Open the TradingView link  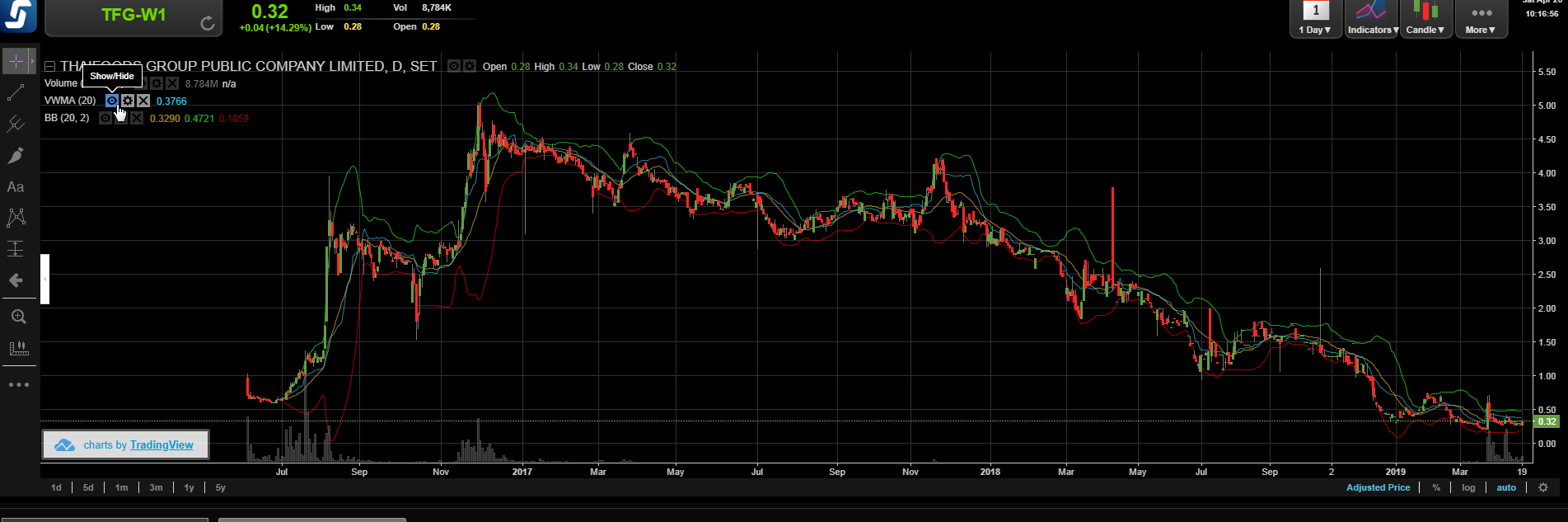161,444
